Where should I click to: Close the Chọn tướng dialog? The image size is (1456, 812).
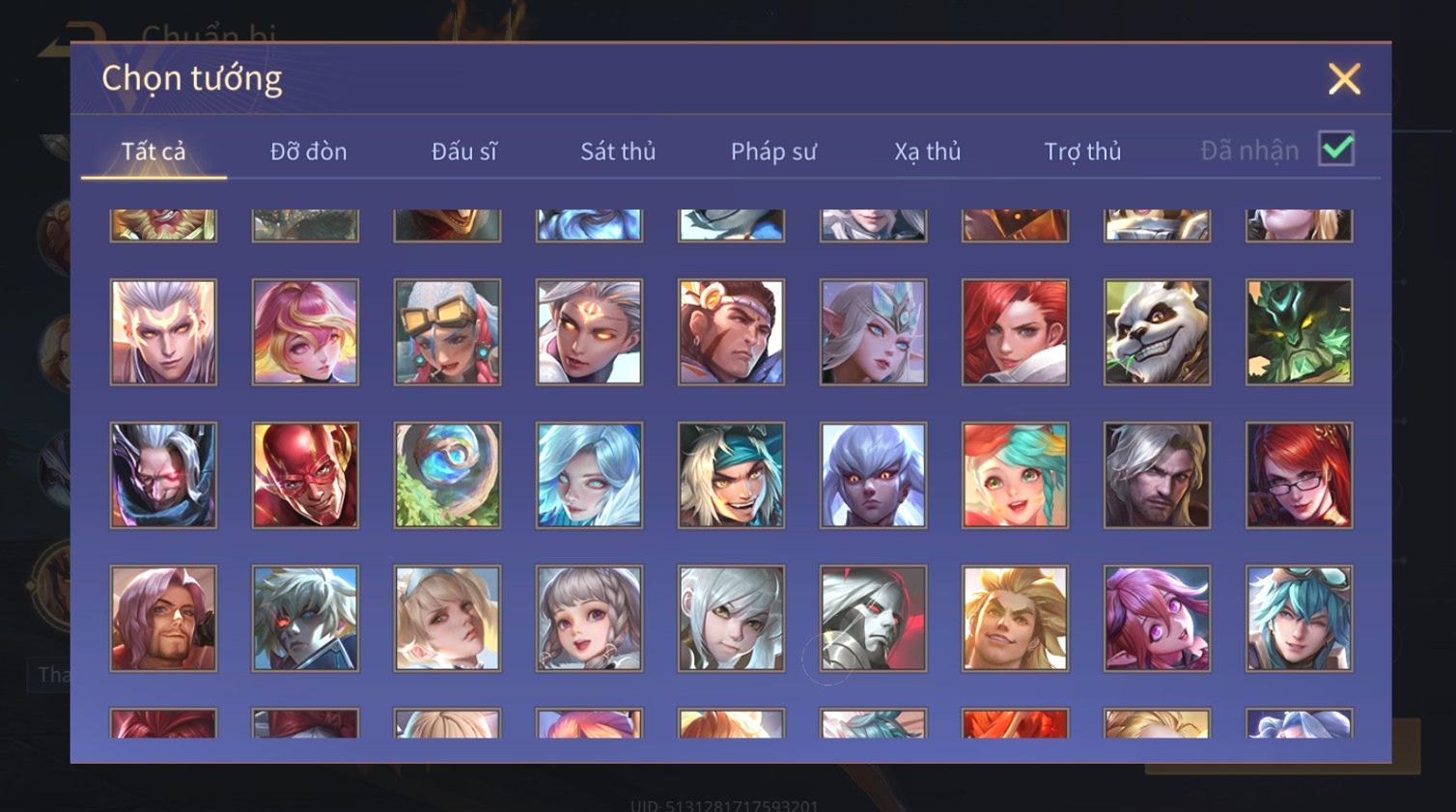tap(1344, 79)
